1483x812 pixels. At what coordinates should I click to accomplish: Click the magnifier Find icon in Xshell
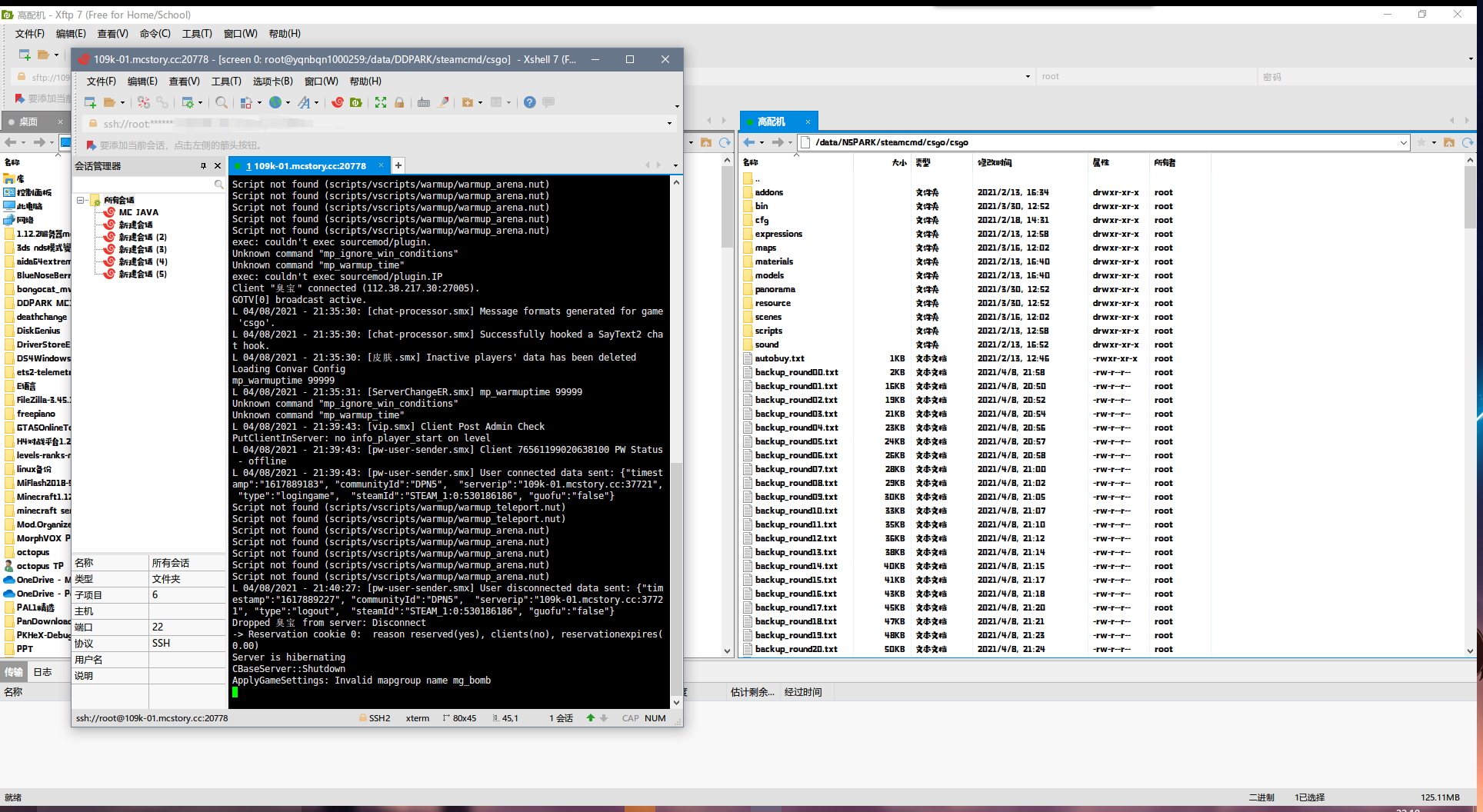tap(222, 102)
